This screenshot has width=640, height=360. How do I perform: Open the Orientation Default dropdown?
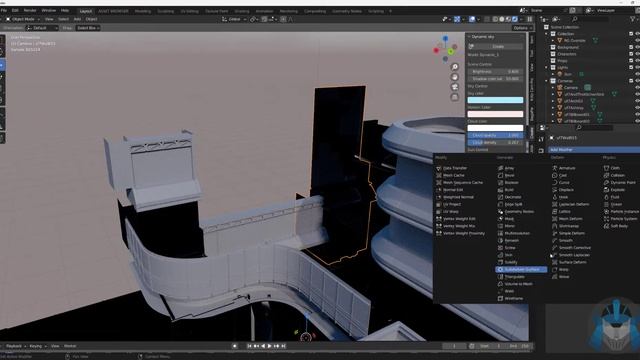pyautogui.click(x=42, y=28)
